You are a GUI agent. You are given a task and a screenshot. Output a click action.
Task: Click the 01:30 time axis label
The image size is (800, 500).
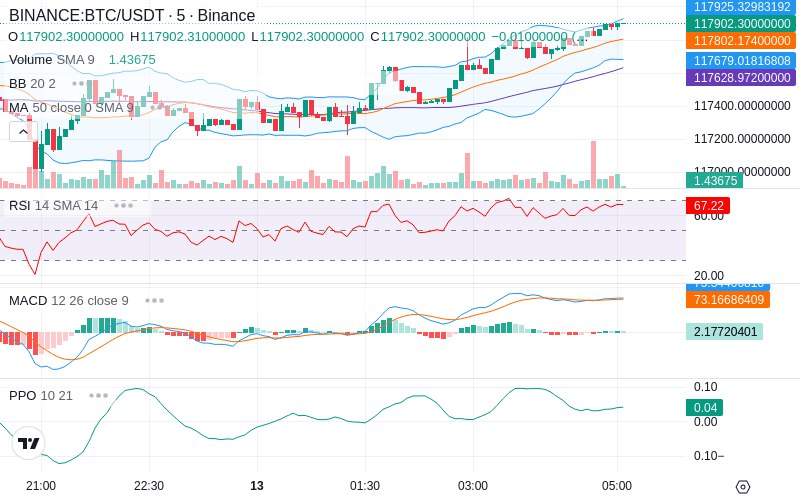(x=365, y=486)
